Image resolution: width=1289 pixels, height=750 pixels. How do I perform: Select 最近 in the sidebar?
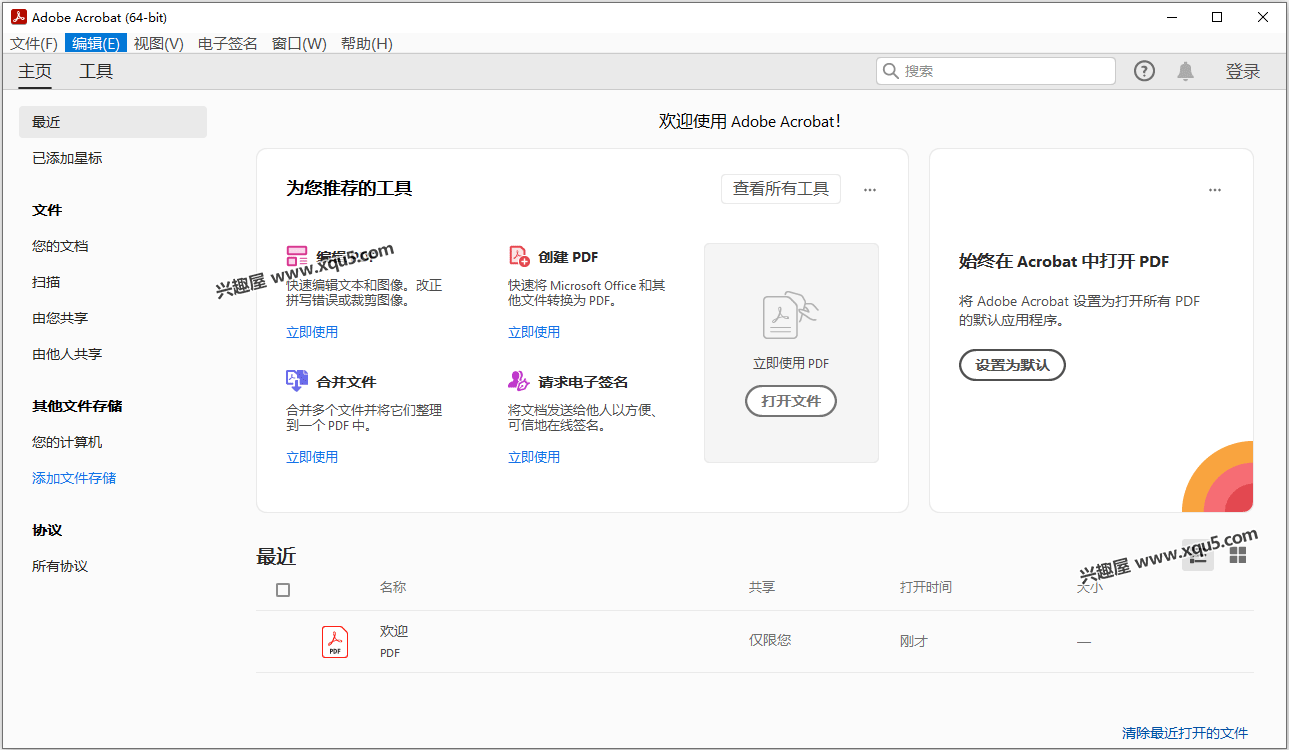pos(113,122)
